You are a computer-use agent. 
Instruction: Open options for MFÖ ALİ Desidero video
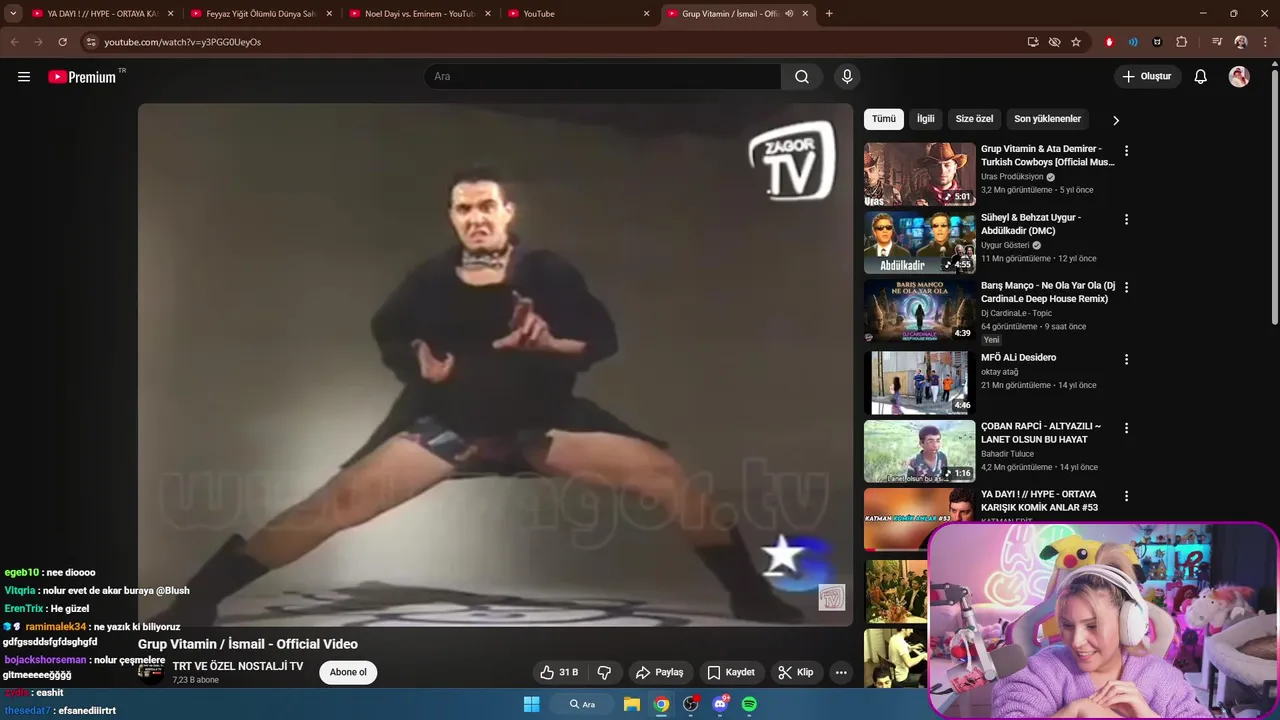click(x=1126, y=359)
